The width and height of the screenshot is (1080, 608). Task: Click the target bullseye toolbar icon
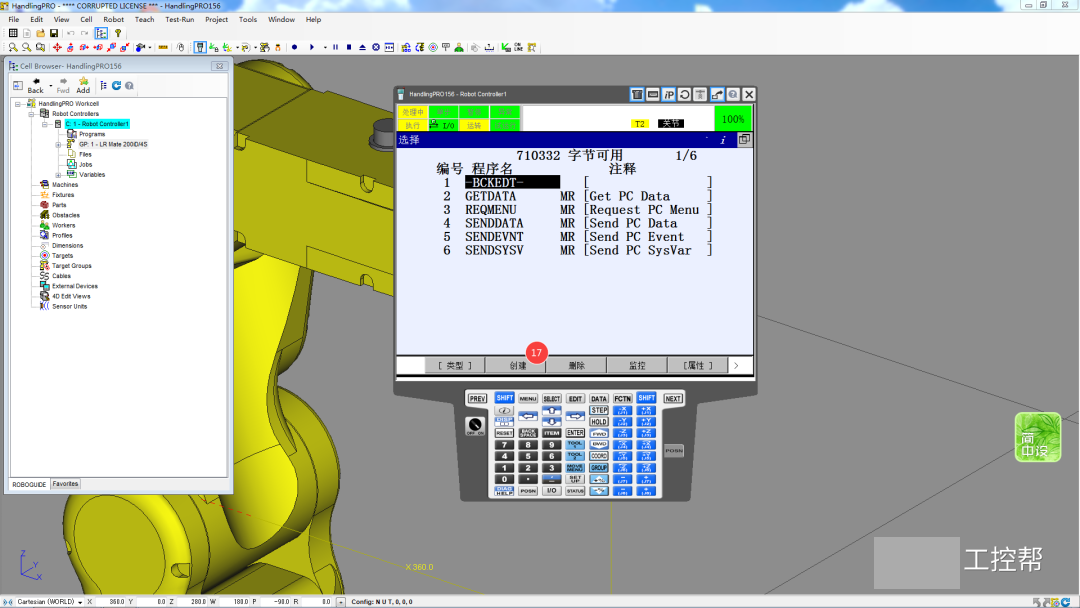pos(433,48)
